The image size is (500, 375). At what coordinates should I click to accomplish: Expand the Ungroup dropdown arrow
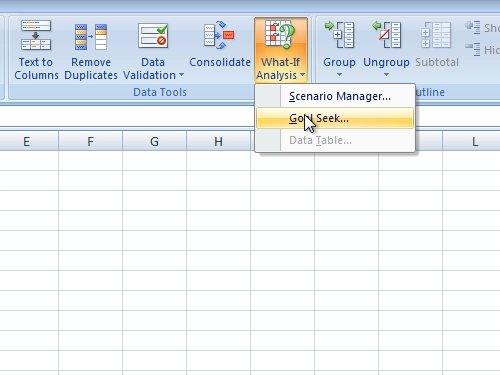tap(386, 75)
